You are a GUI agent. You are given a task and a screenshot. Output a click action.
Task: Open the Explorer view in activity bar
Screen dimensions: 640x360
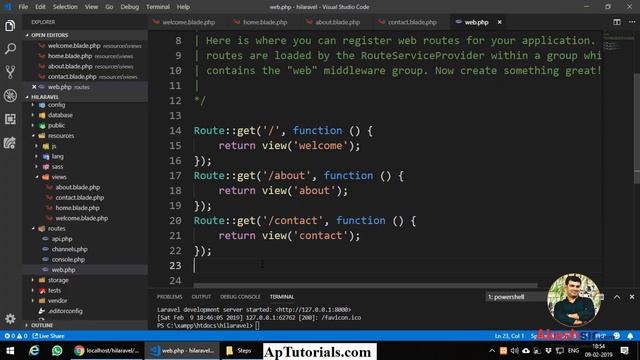coord(10,26)
